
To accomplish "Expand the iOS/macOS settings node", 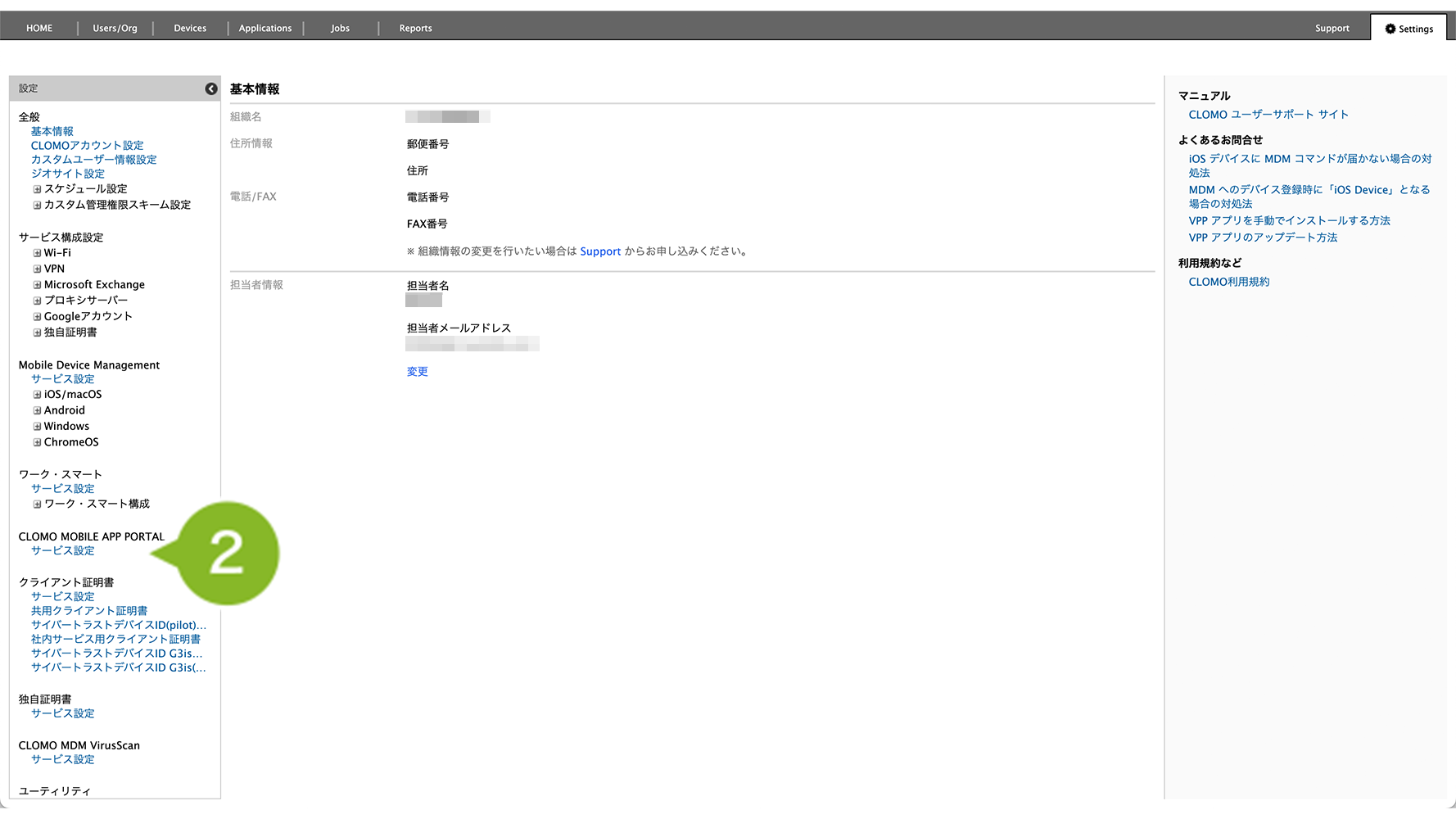I will pos(37,395).
